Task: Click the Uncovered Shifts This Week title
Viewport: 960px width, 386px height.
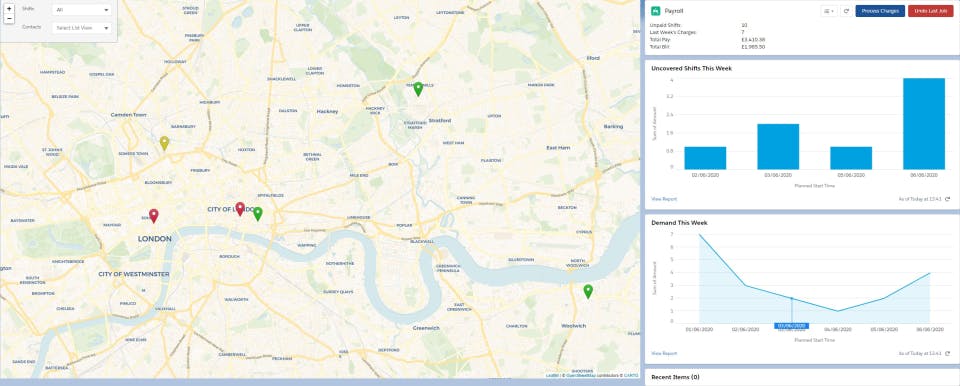Action: [691, 69]
